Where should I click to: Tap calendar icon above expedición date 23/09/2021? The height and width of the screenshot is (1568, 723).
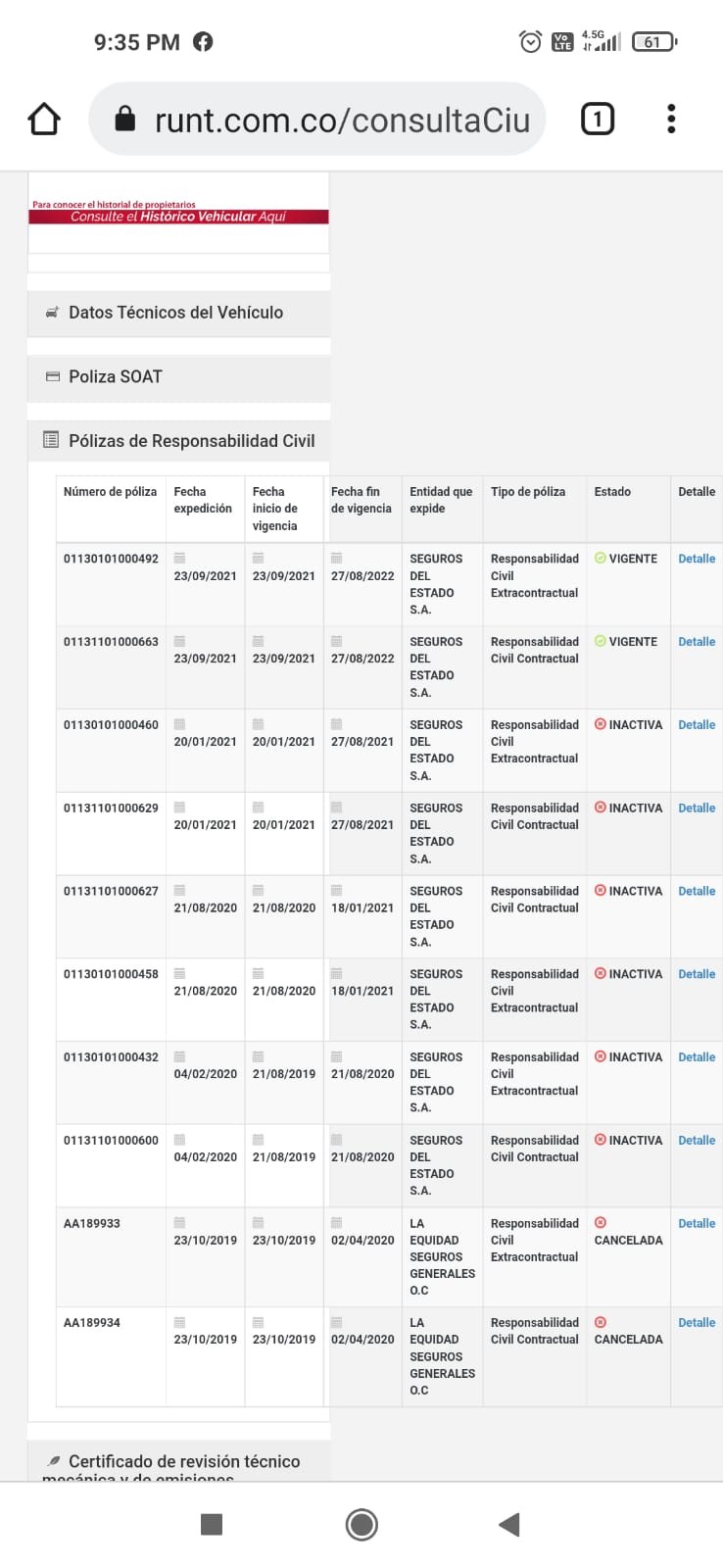pos(179,559)
